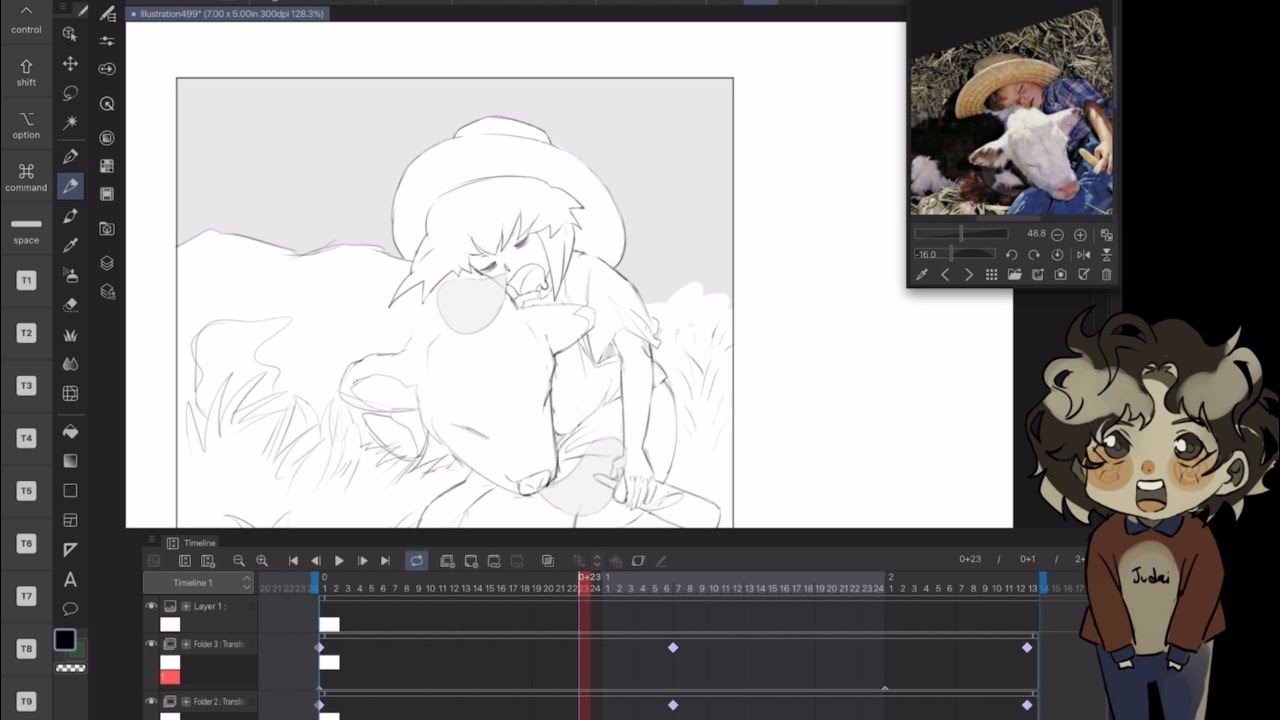The width and height of the screenshot is (1280, 720).
Task: Step to the next frame
Action: [x=362, y=561]
